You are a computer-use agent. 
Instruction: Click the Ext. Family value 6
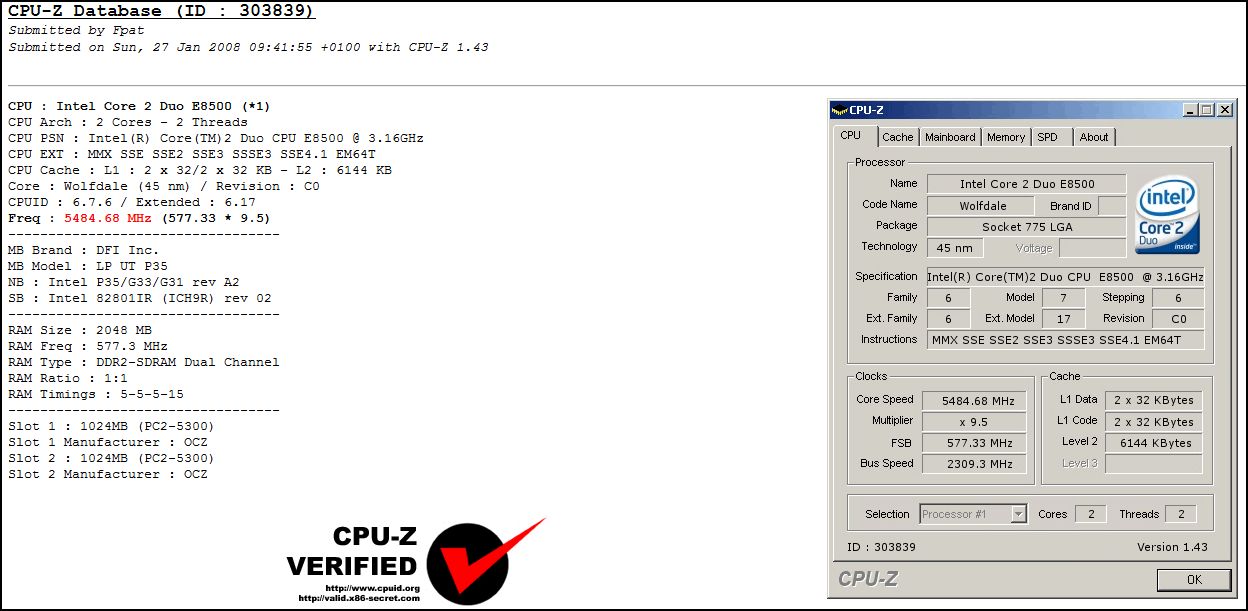(948, 319)
